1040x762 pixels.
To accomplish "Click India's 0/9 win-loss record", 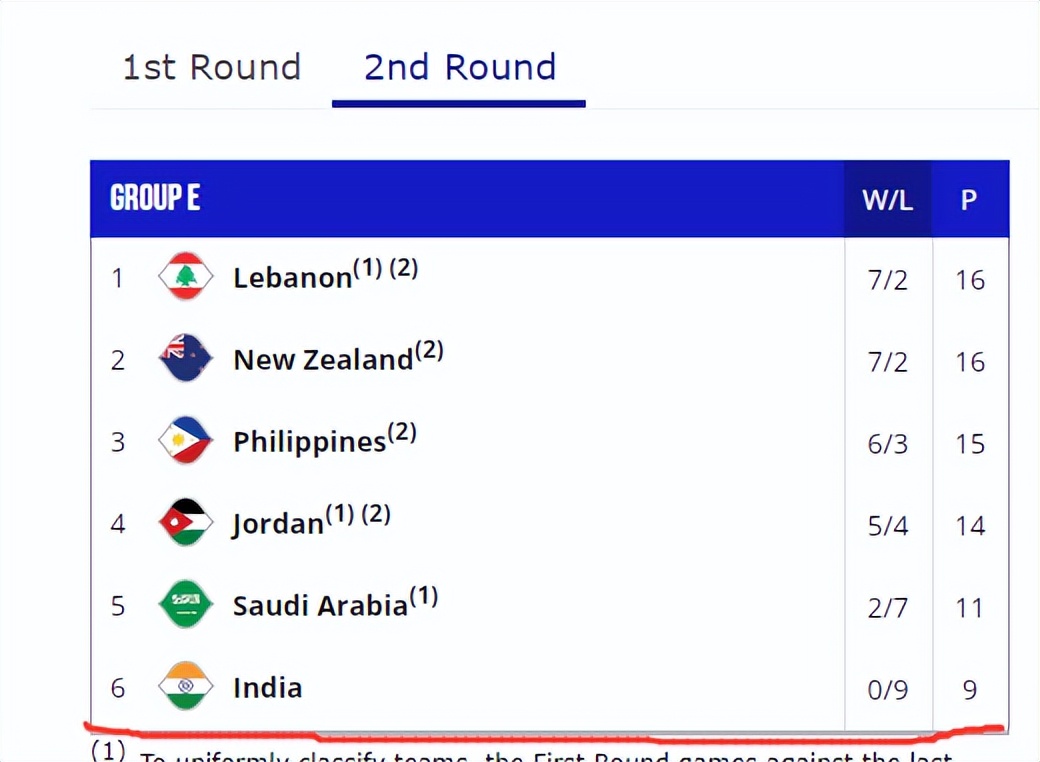I will pos(887,690).
